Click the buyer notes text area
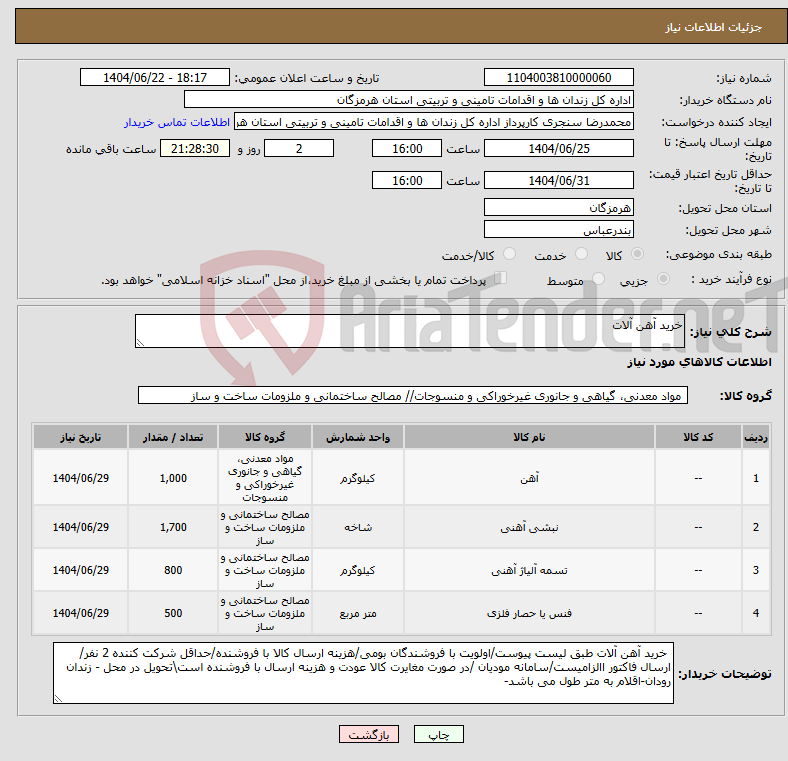 (363, 673)
